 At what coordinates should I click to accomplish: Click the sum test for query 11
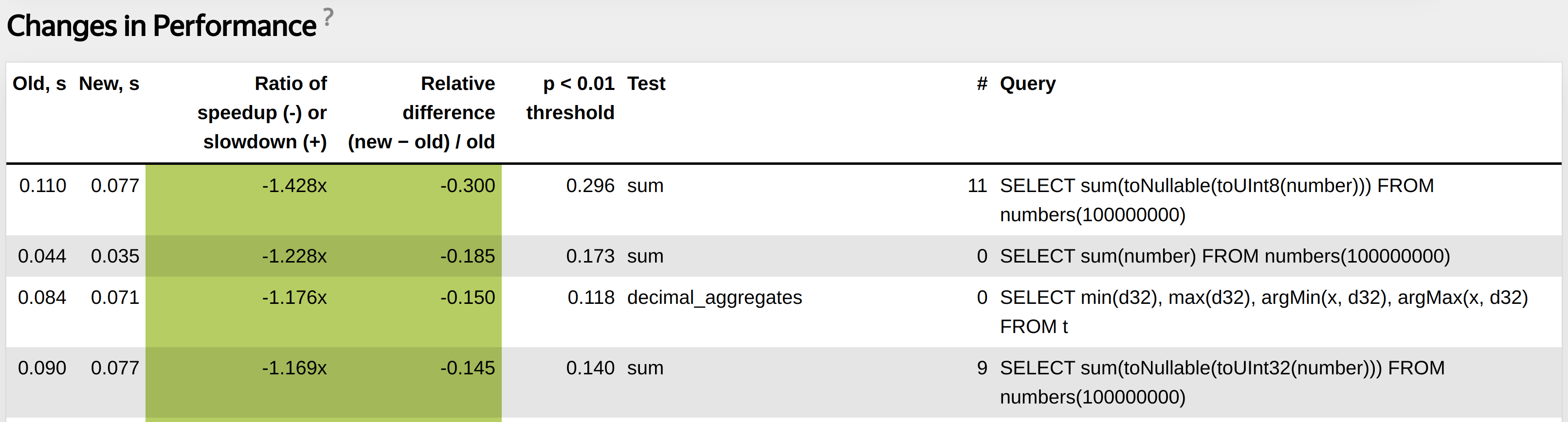(x=645, y=185)
